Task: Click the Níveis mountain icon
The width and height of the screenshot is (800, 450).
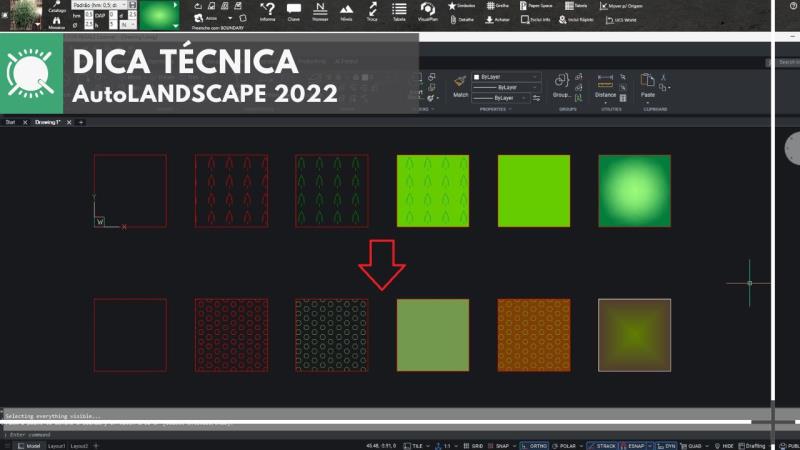Action: coord(346,12)
